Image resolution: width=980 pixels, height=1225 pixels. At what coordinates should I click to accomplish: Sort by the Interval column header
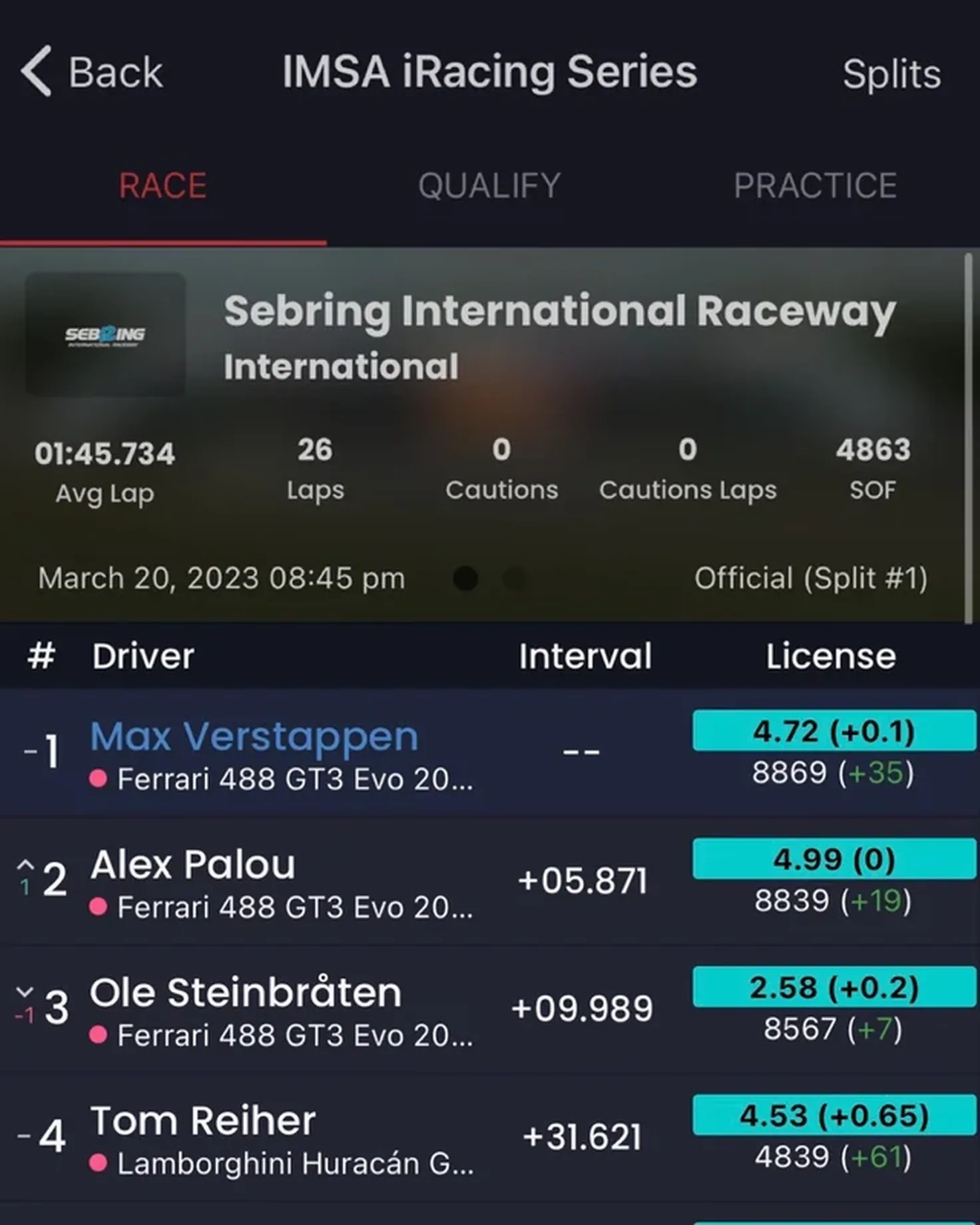(585, 656)
